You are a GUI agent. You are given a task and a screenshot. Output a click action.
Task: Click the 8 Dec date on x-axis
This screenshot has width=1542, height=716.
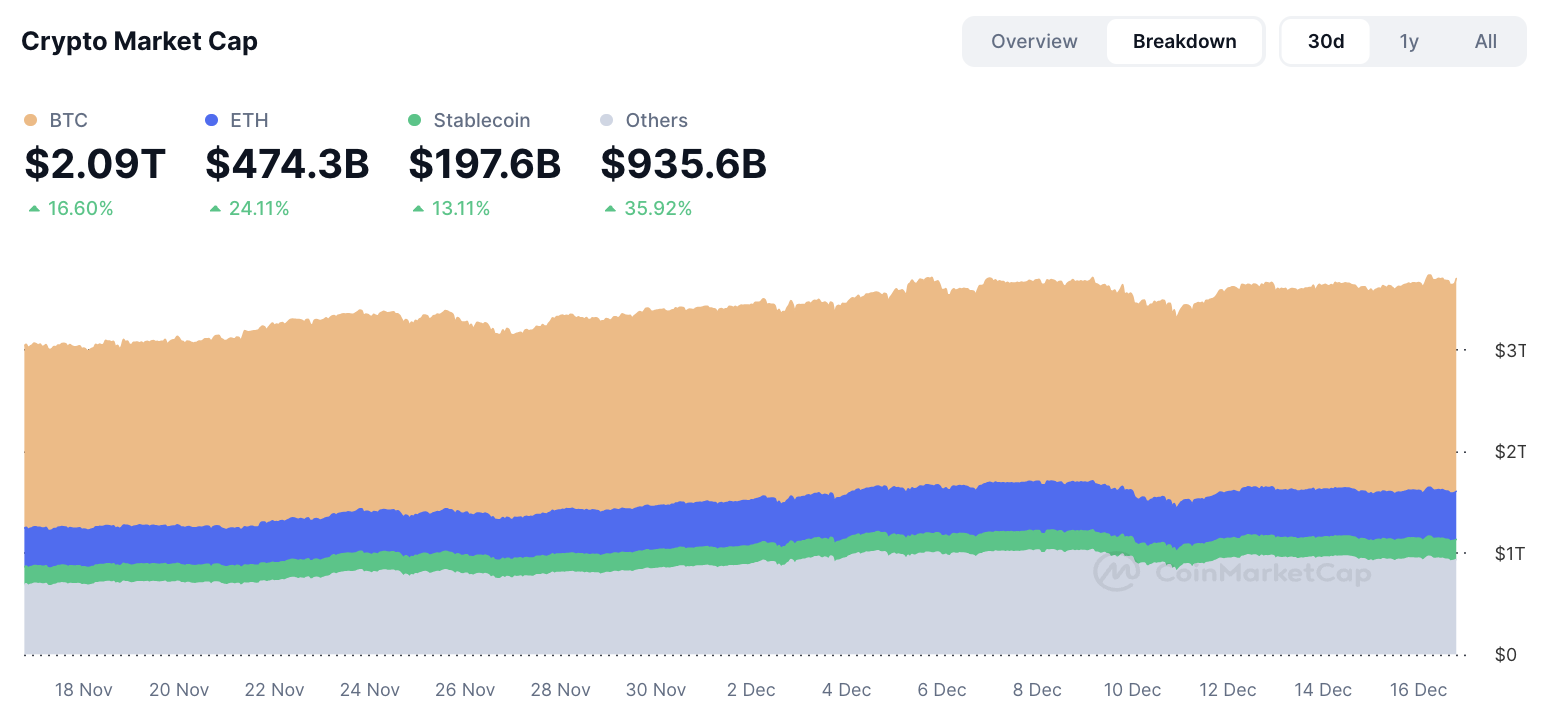[1037, 690]
